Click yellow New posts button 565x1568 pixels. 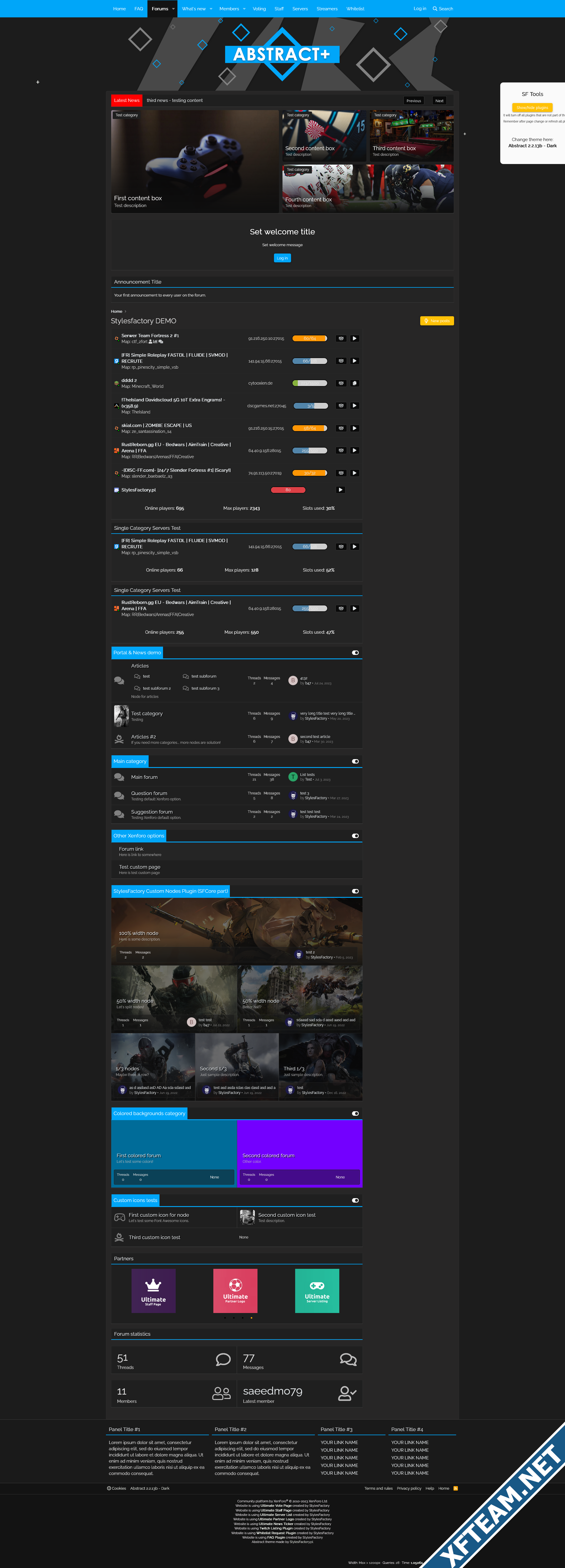pyautogui.click(x=437, y=321)
